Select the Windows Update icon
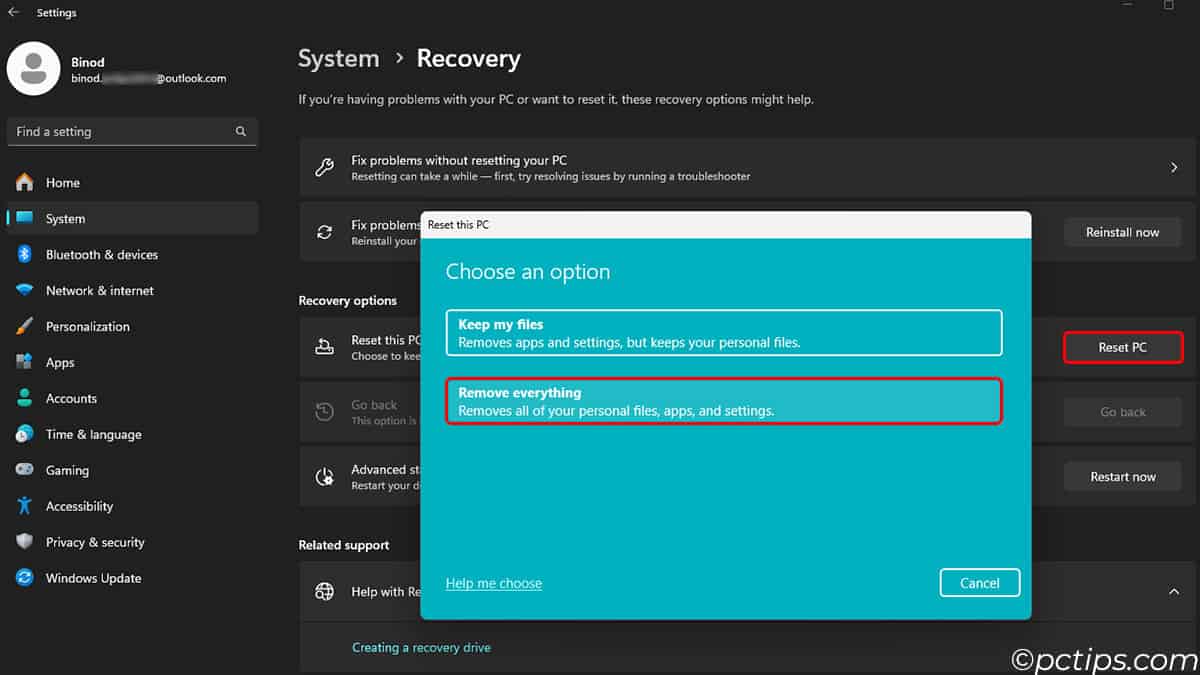This screenshot has height=675, width=1200. click(25, 579)
